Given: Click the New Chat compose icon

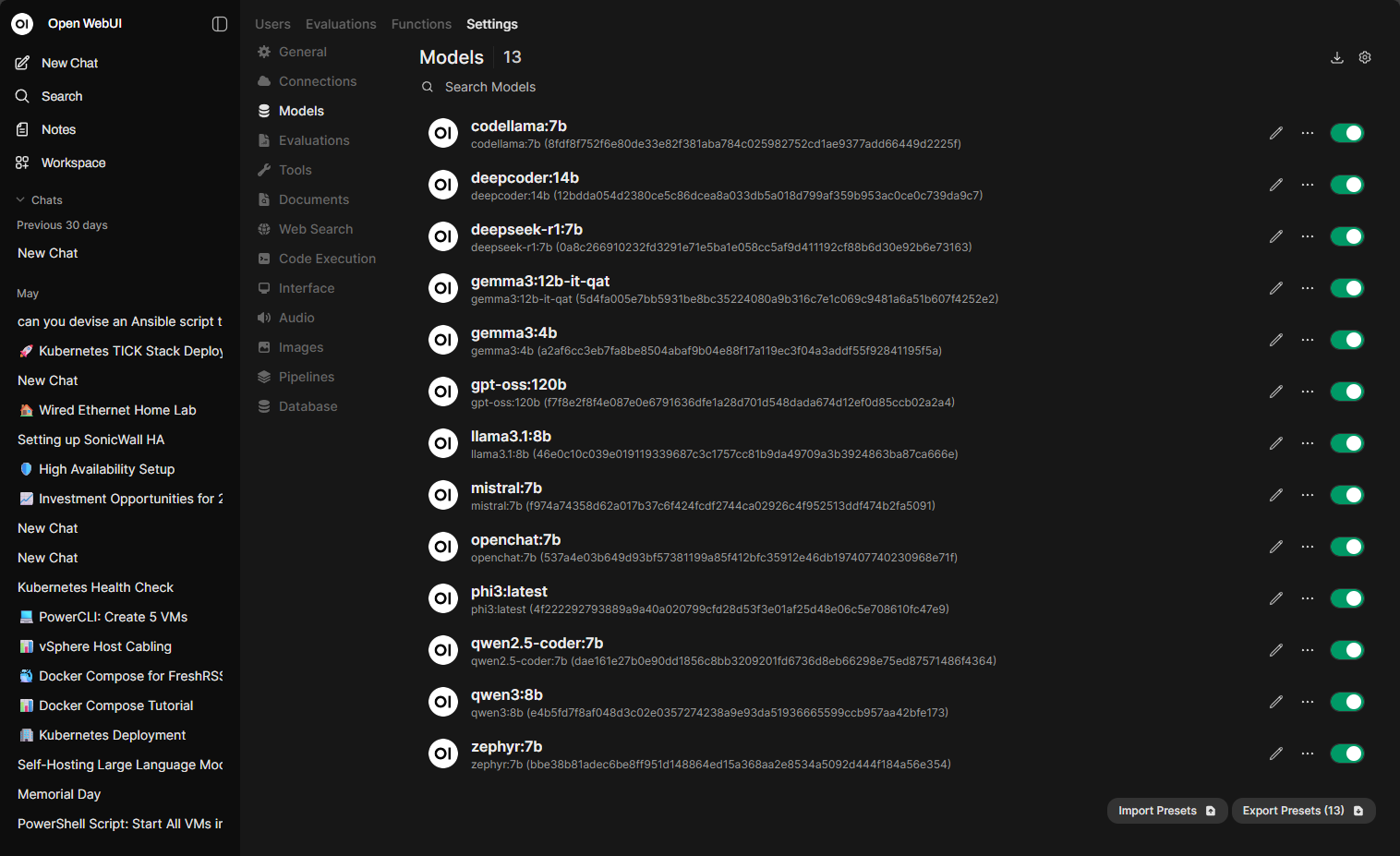Looking at the screenshot, I should click(23, 63).
